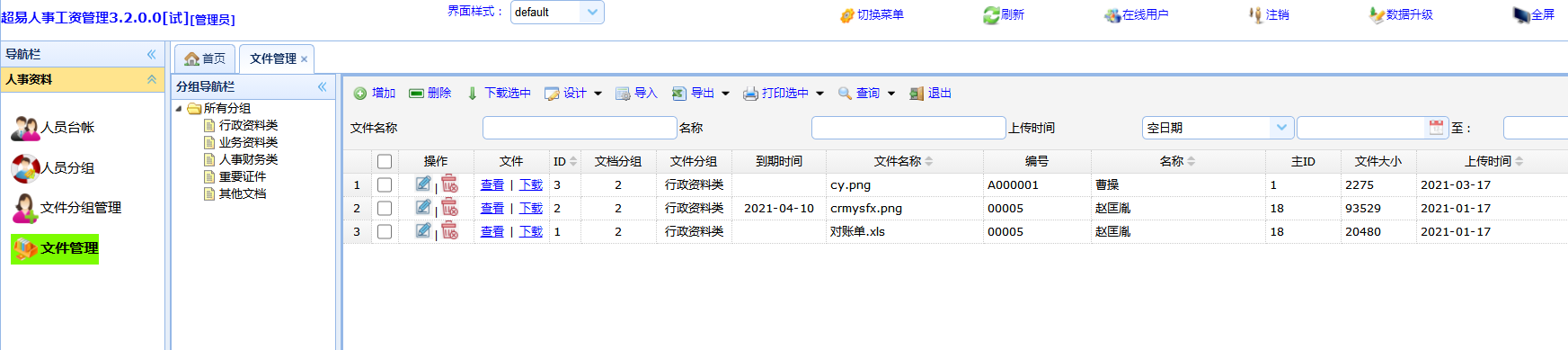Image resolution: width=1568 pixels, height=350 pixels.
Task: Click 查看 link for crmysfx.png
Action: 492,208
